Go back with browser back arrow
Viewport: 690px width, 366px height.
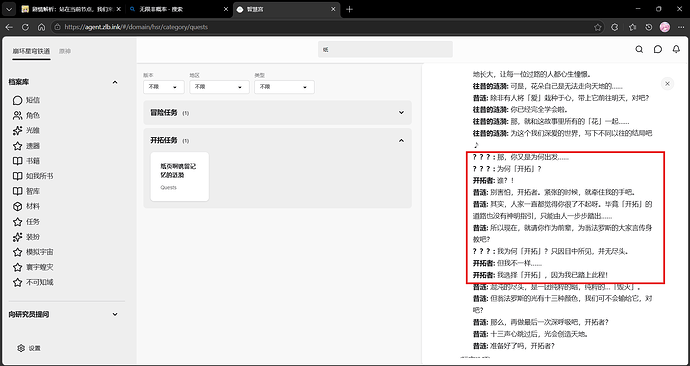pos(9,27)
